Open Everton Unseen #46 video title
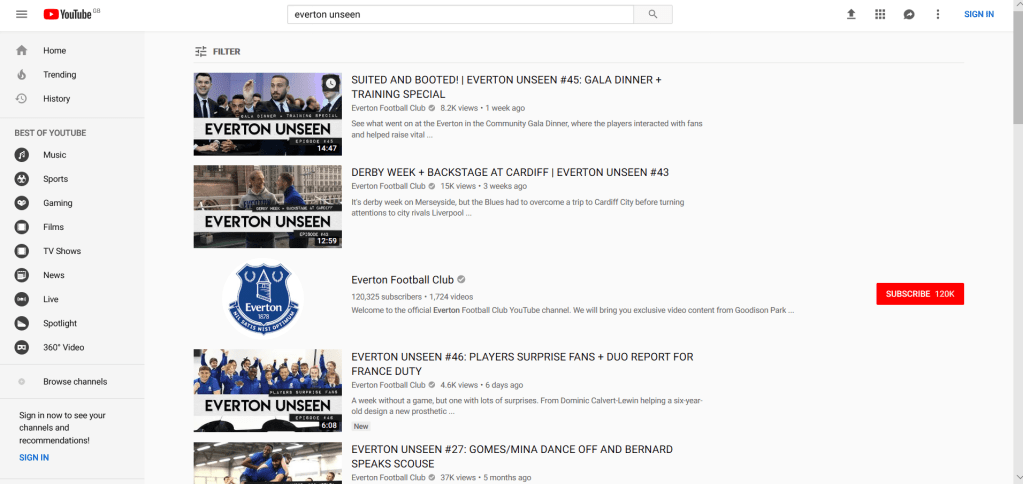Image resolution: width=1023 pixels, height=484 pixels. pyautogui.click(x=522, y=357)
